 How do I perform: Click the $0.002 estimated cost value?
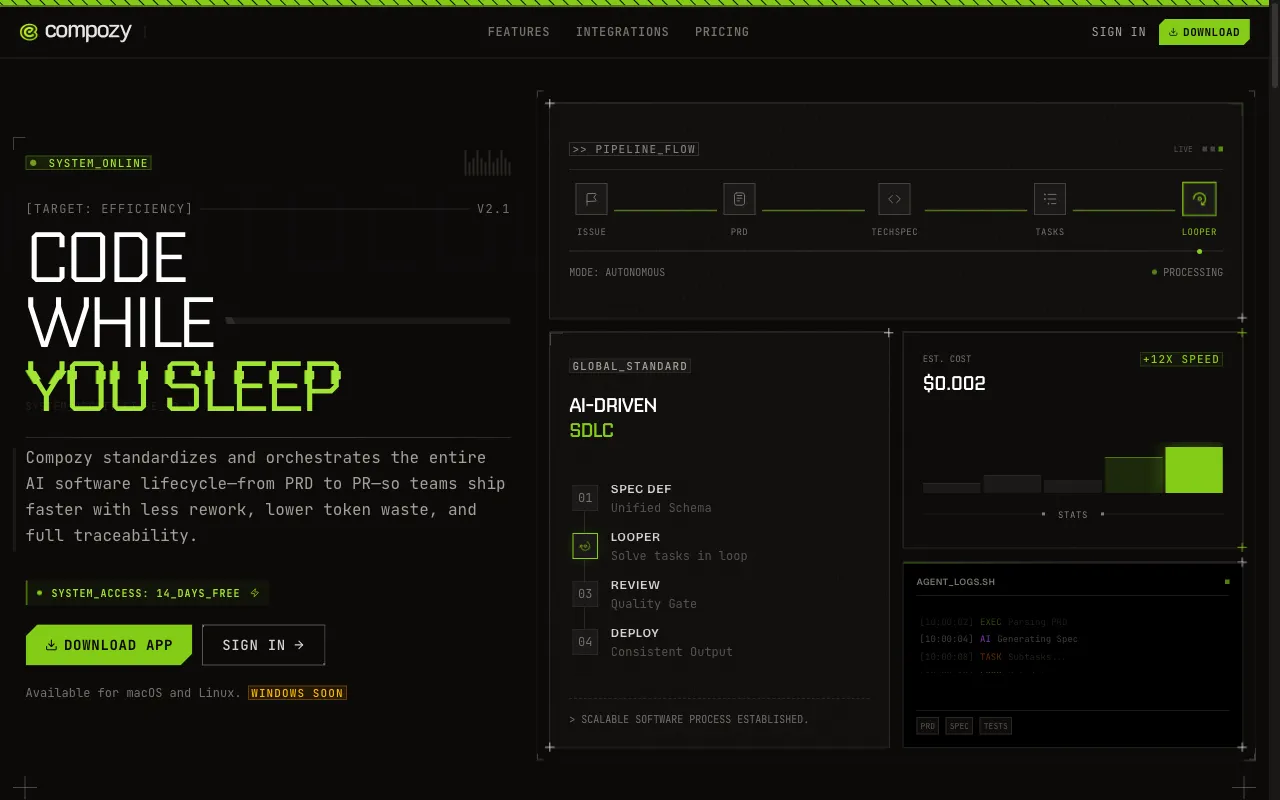point(954,383)
